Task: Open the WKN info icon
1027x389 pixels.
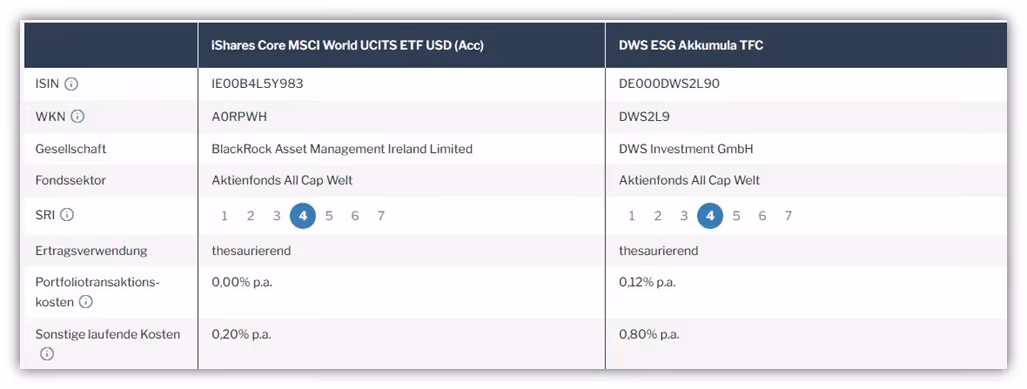Action: click(78, 117)
